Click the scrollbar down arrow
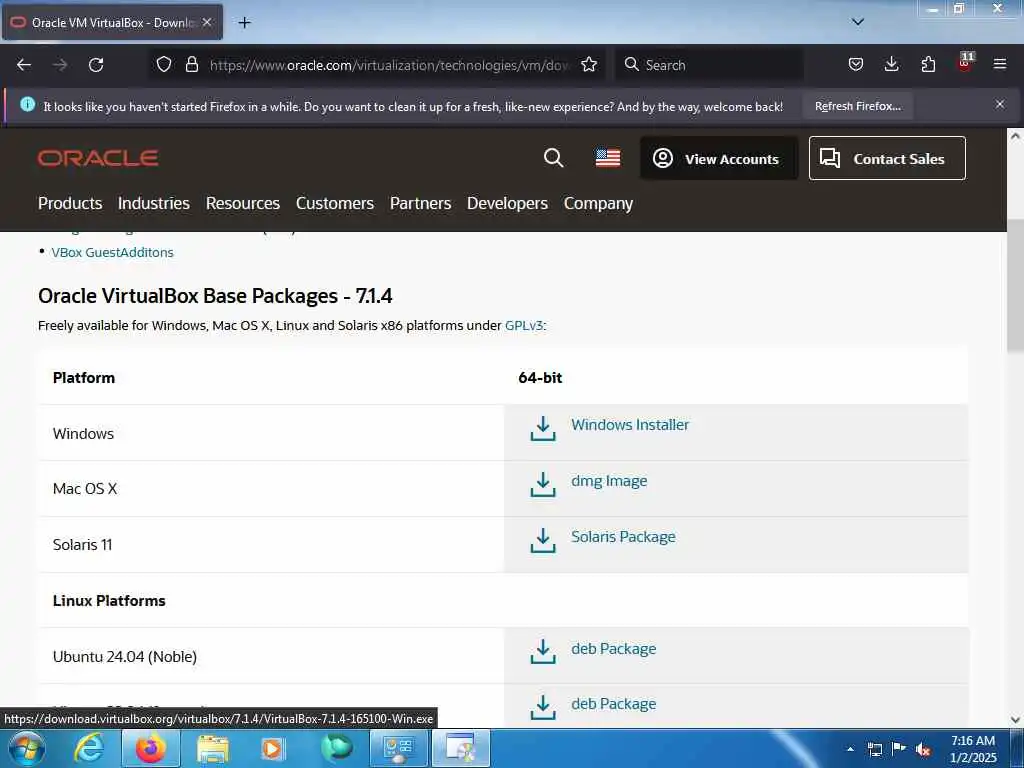 point(1015,720)
